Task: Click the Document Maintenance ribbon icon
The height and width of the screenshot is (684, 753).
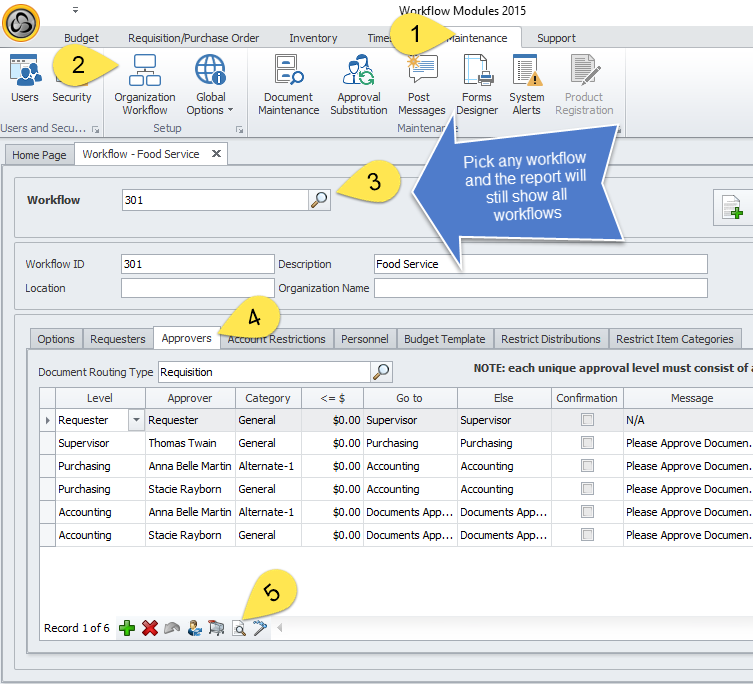Action: pos(289,84)
